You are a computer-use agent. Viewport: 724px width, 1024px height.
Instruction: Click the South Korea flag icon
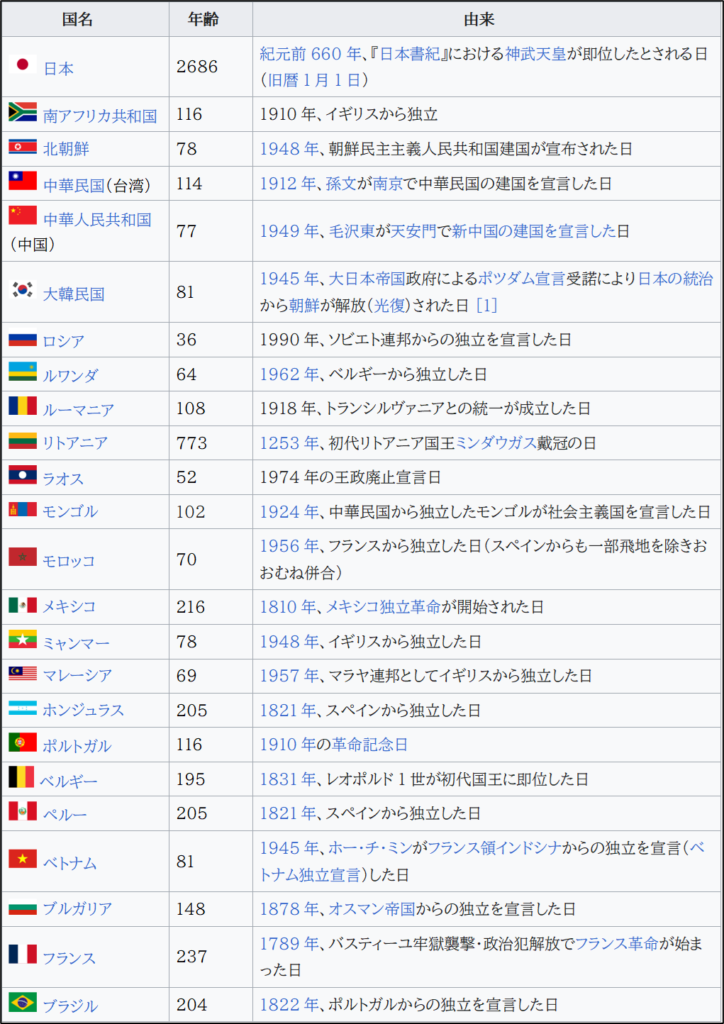pos(22,291)
